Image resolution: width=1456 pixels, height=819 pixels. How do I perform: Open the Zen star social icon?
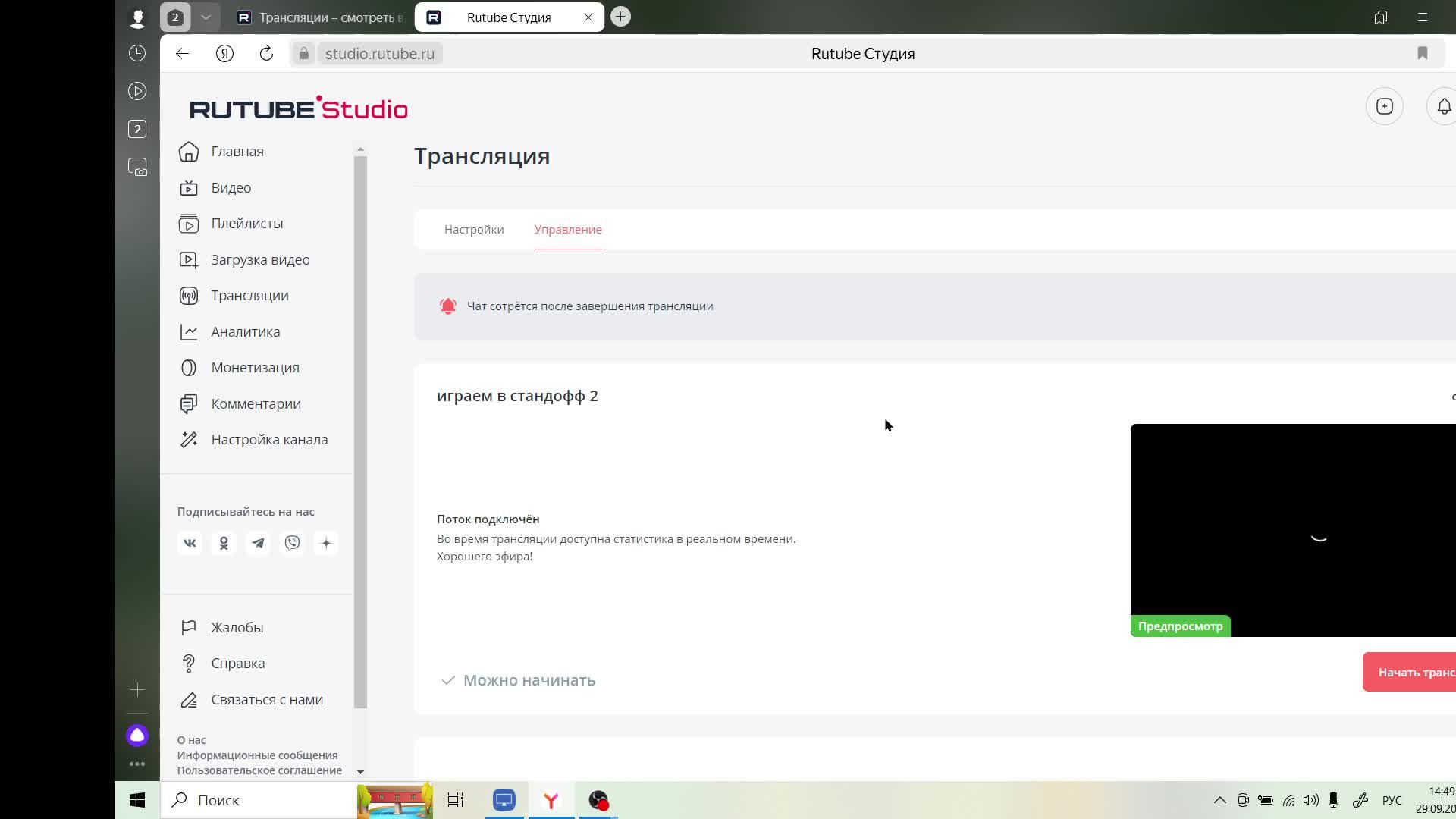tap(326, 543)
